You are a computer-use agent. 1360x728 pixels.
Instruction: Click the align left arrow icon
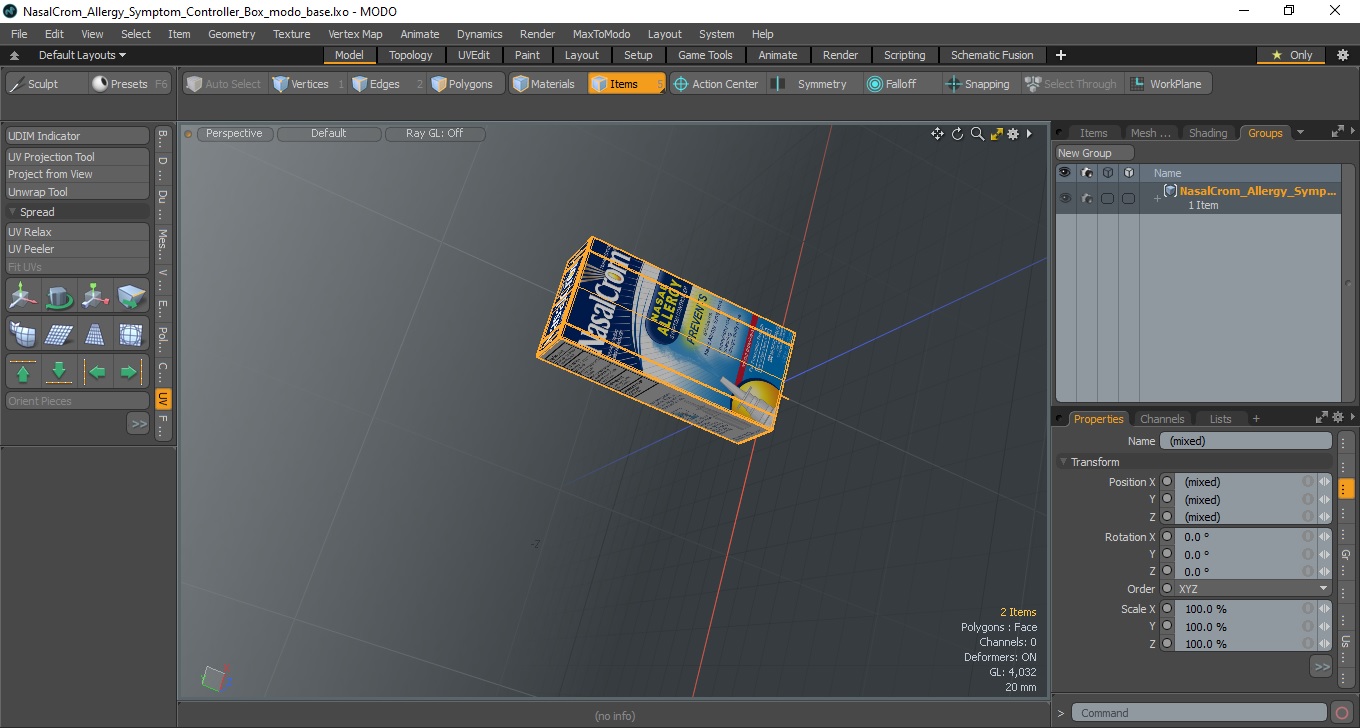coord(96,372)
